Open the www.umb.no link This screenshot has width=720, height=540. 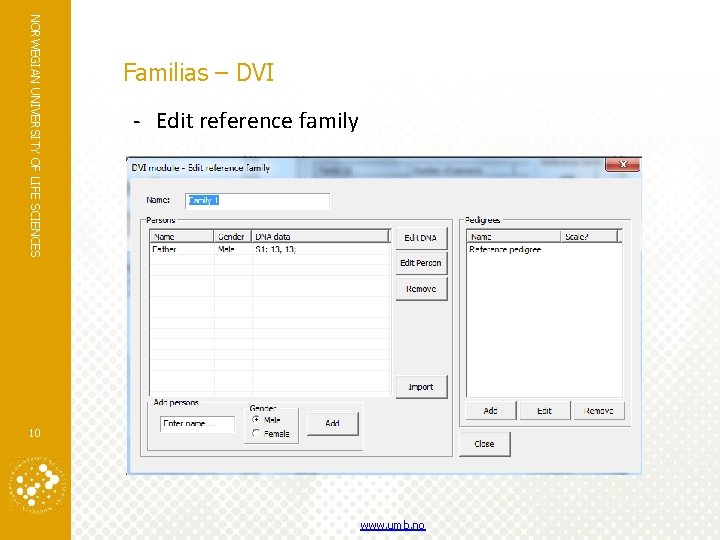(x=393, y=525)
